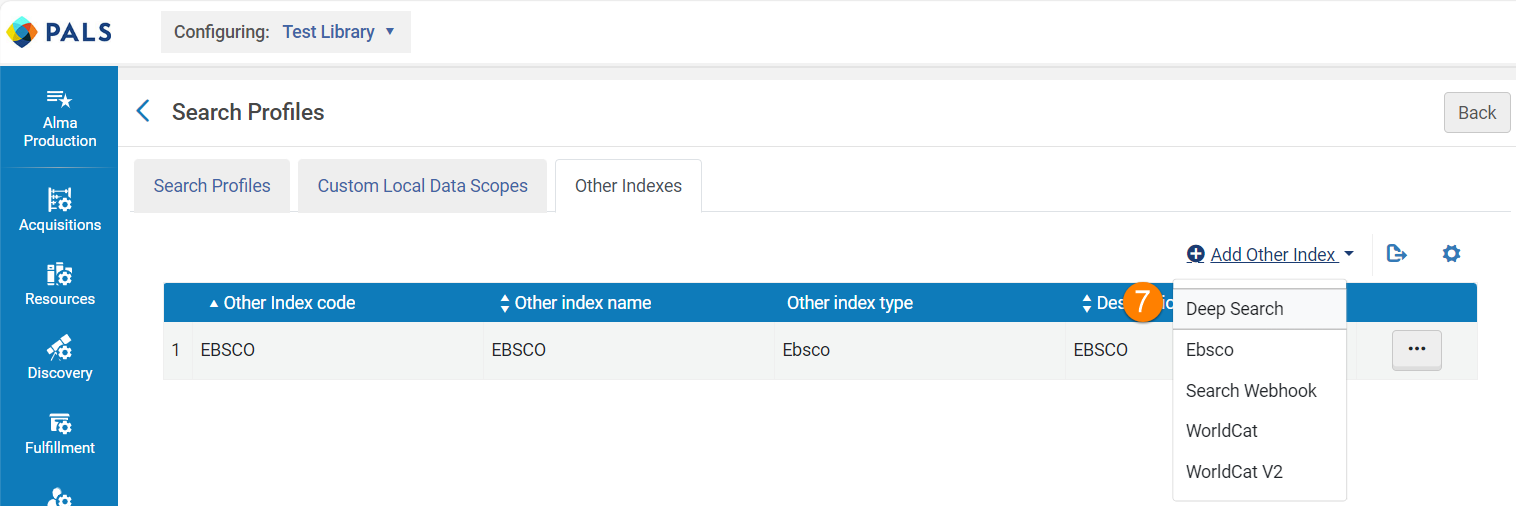Choose Deep Search from the menu
This screenshot has height=506, width=1516.
[1260, 309]
